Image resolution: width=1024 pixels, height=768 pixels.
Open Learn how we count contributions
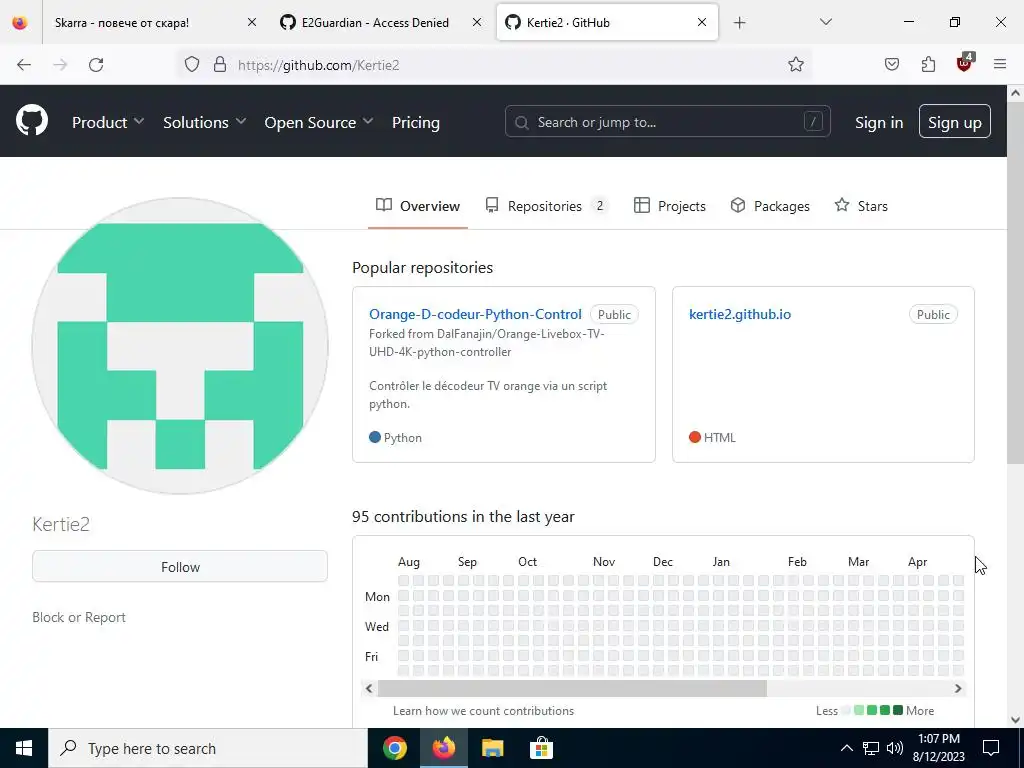(483, 711)
